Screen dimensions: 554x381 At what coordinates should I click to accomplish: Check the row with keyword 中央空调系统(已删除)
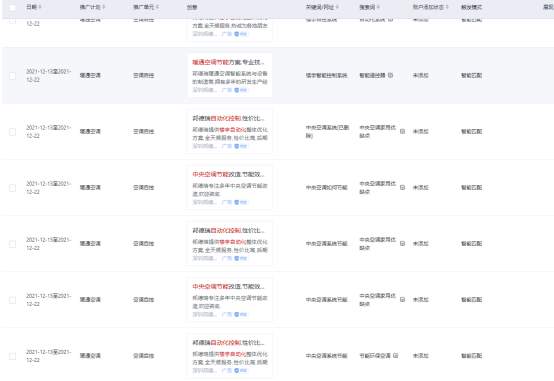[12, 132]
